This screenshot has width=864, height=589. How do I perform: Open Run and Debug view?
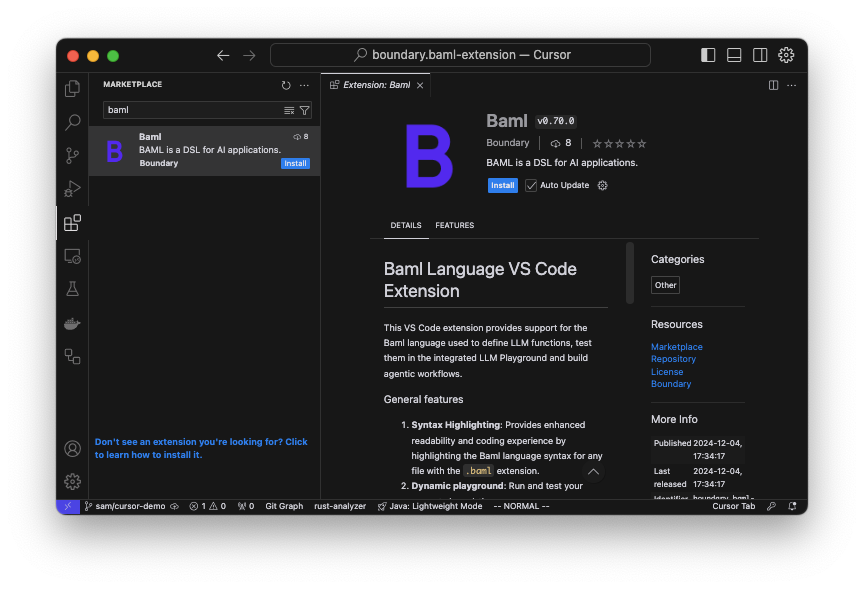tap(72, 189)
